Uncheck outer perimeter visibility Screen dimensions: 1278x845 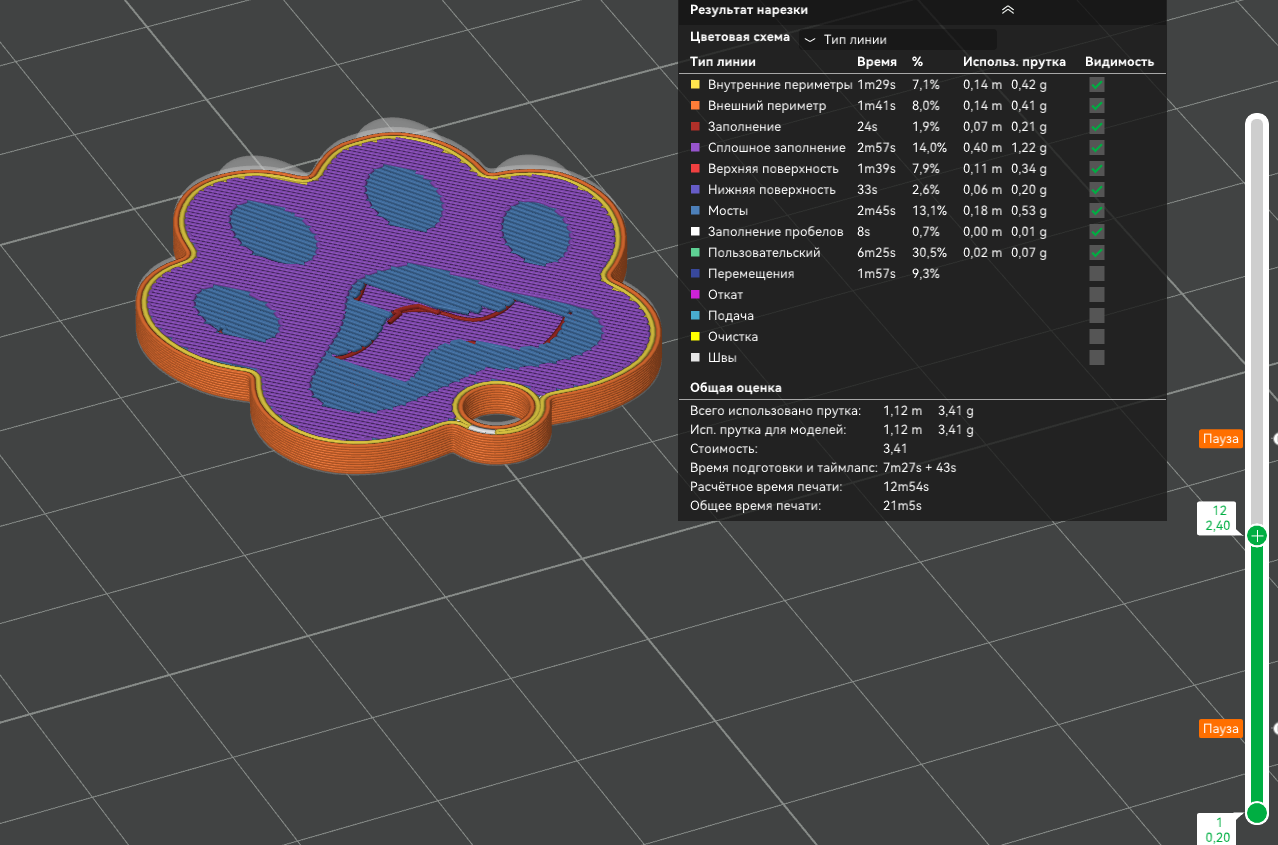tap(1096, 106)
